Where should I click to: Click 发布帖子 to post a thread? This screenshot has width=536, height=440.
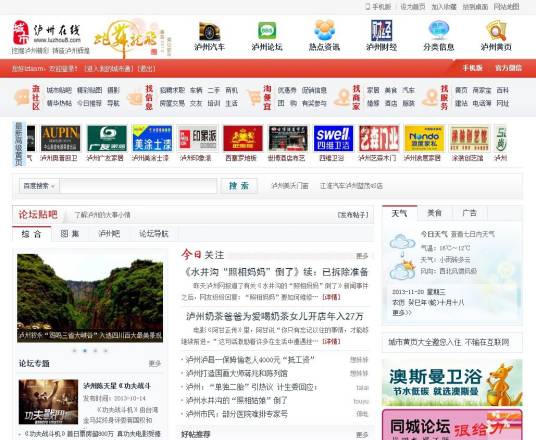click(x=352, y=215)
